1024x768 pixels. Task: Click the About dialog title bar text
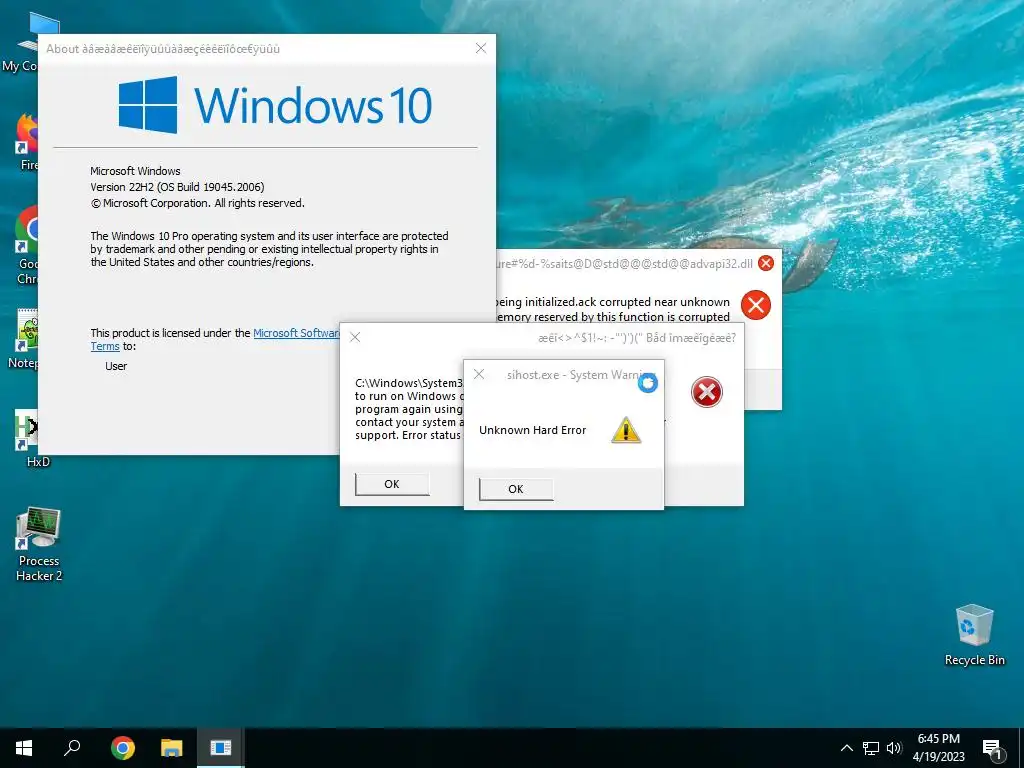click(163, 49)
